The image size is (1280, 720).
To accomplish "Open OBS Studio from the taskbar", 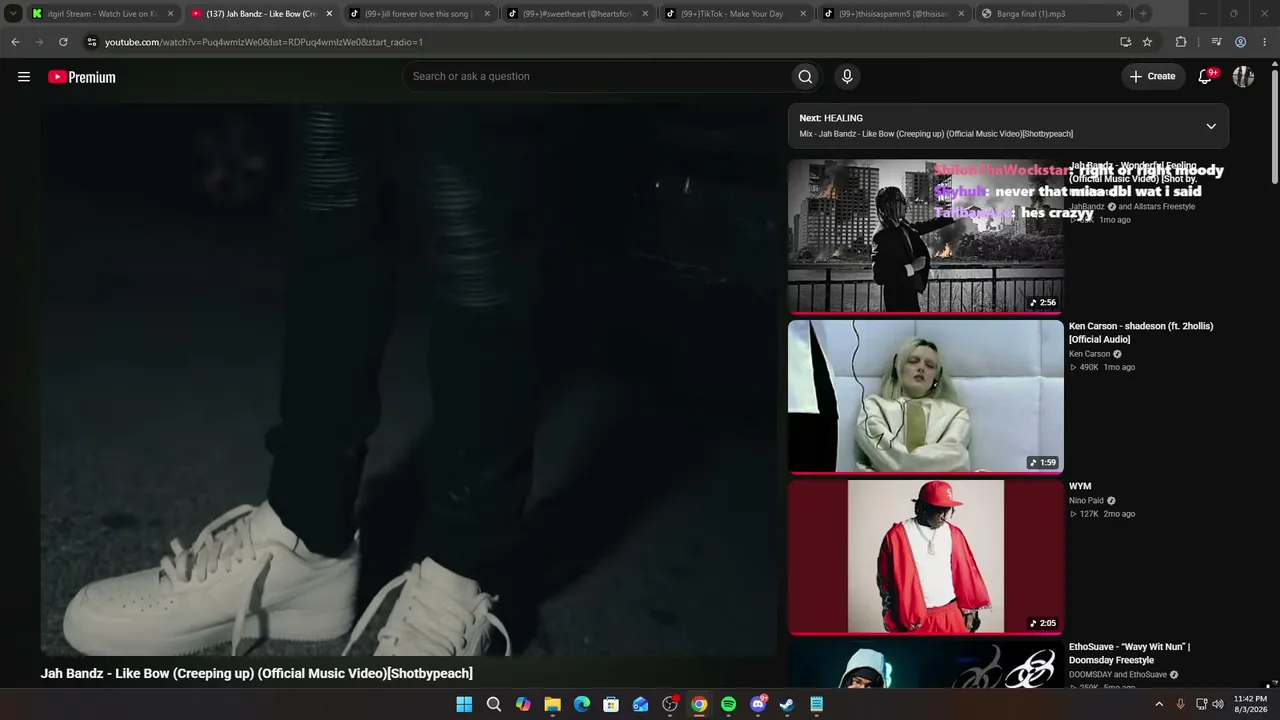I will [x=670, y=704].
